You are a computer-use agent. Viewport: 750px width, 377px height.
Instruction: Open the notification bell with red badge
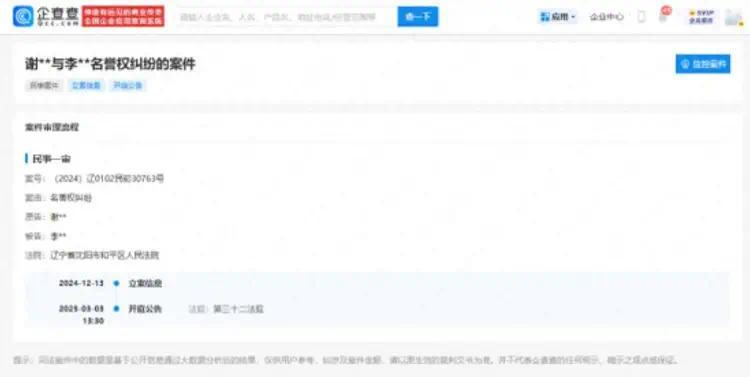point(663,16)
